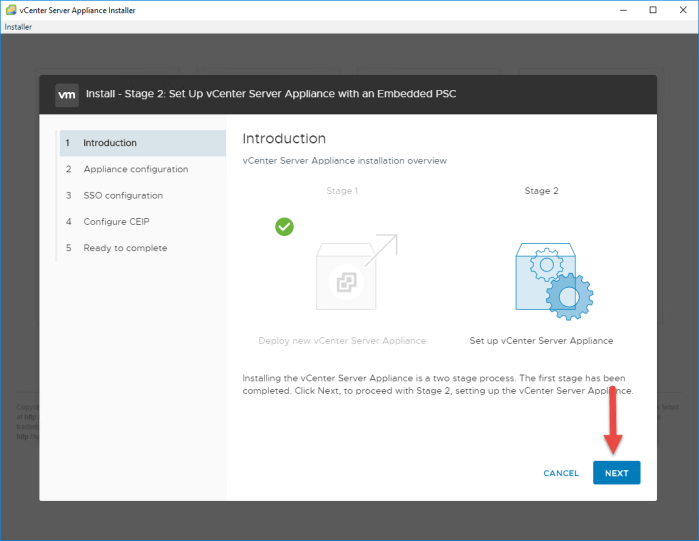
Task: Minimize the installer window
Action: 624,10
